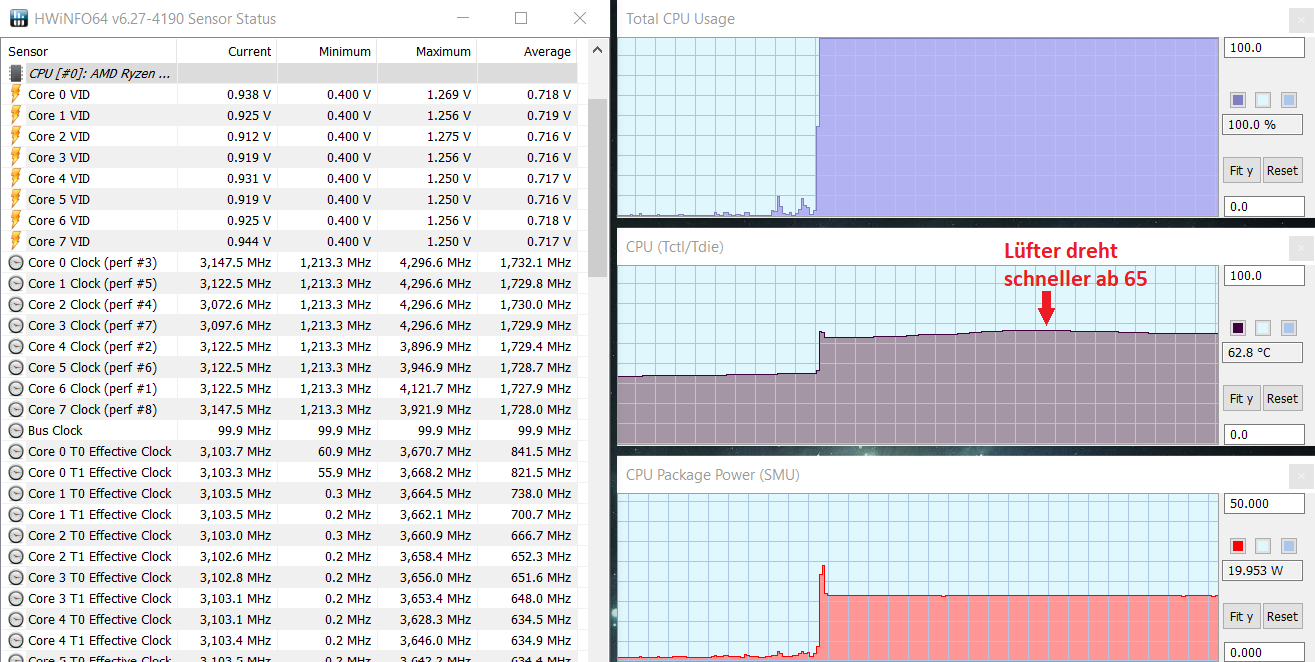Click the 100.0 maximum field of CPU (Tctl/Tdie)
Image resolution: width=1315 pixels, height=662 pixels.
(x=1263, y=276)
